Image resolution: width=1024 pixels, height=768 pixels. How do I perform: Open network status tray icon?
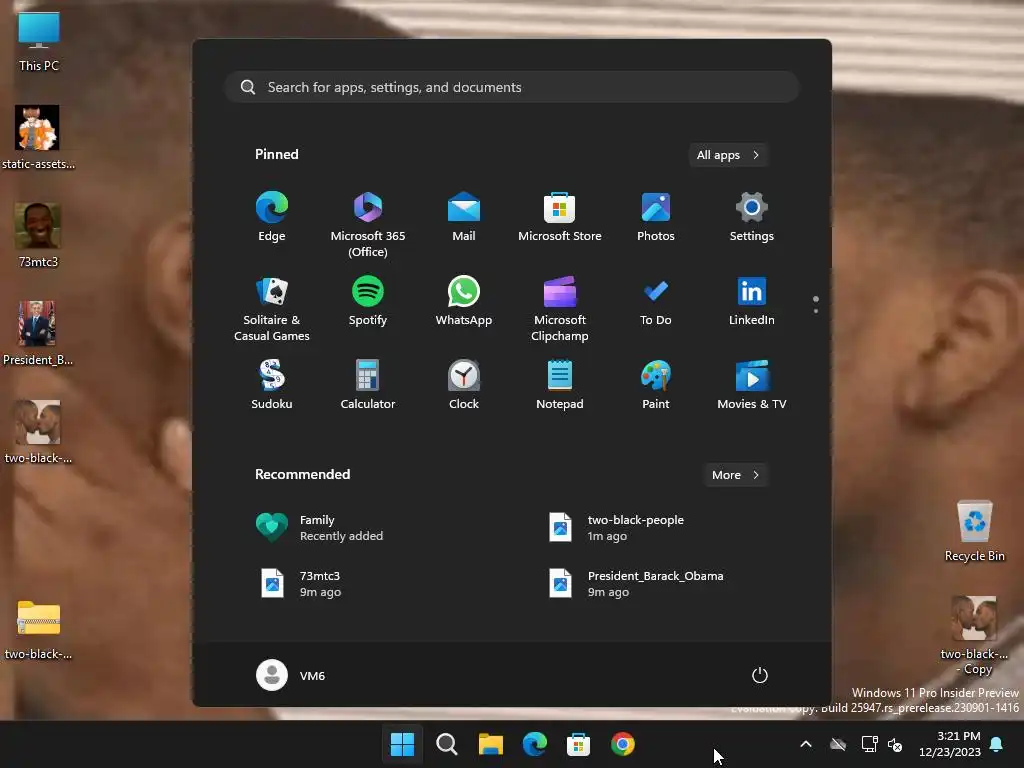(869, 744)
